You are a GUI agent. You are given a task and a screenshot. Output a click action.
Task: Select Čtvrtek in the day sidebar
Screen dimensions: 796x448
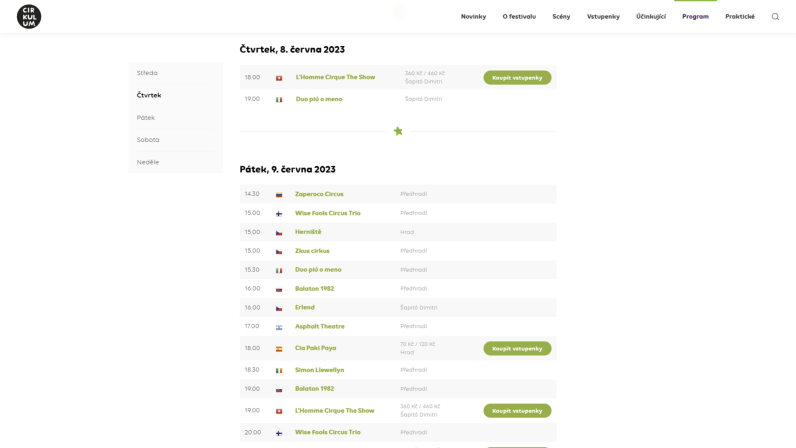[x=149, y=95]
